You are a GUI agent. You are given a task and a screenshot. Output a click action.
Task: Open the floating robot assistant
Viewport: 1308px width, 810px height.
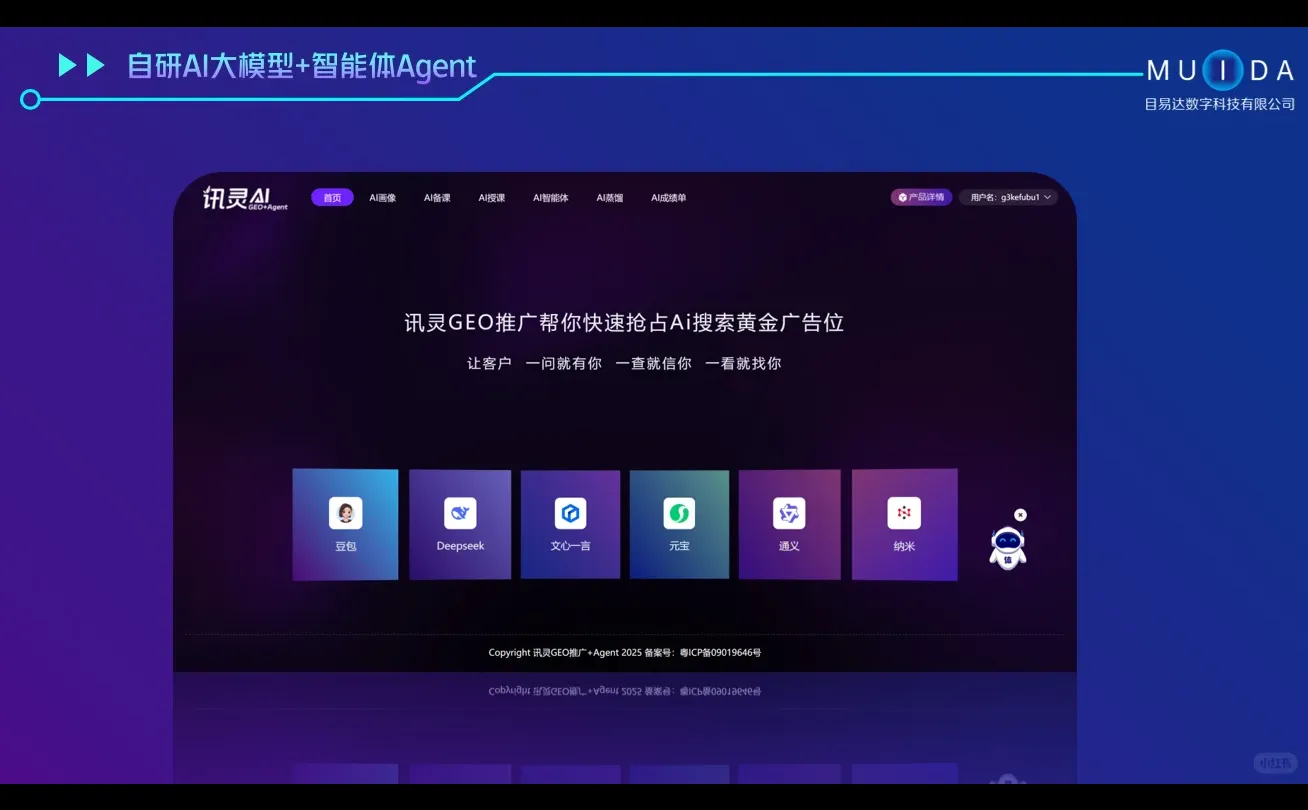pos(1007,548)
